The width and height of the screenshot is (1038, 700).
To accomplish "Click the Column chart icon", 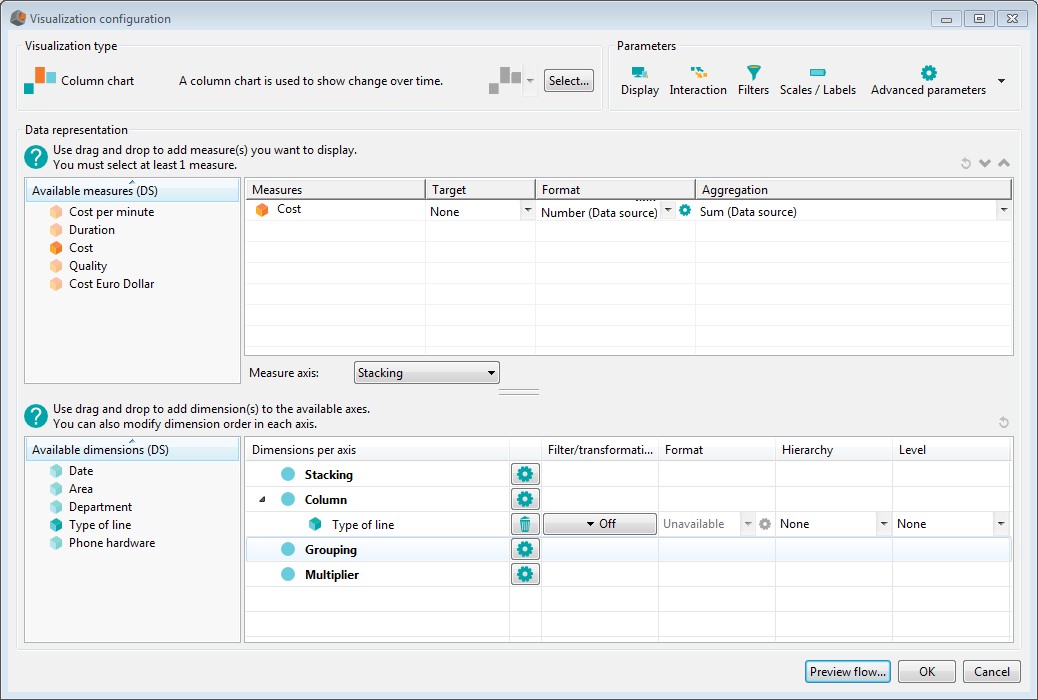I will tap(40, 80).
